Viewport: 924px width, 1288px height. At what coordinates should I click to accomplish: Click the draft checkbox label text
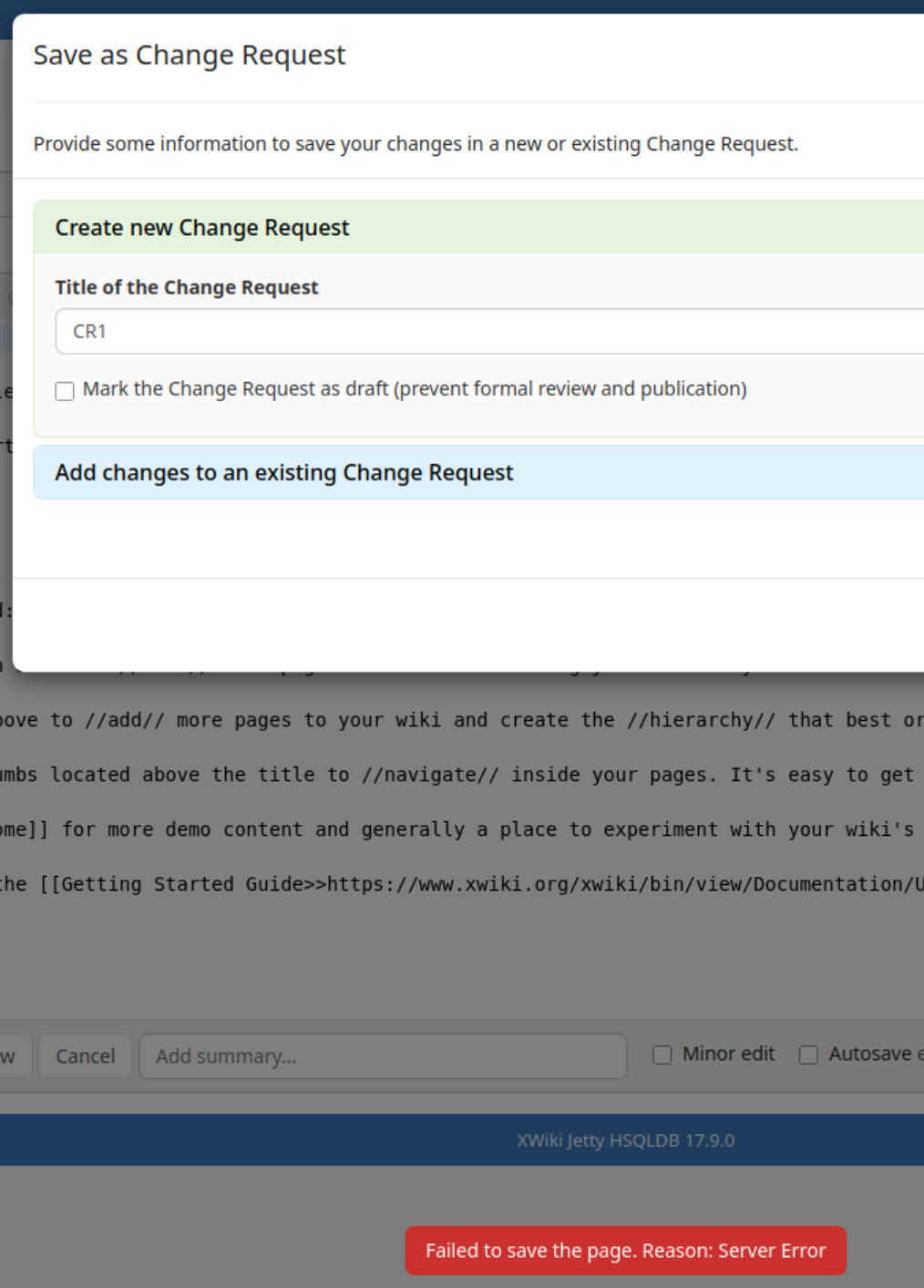tap(415, 389)
